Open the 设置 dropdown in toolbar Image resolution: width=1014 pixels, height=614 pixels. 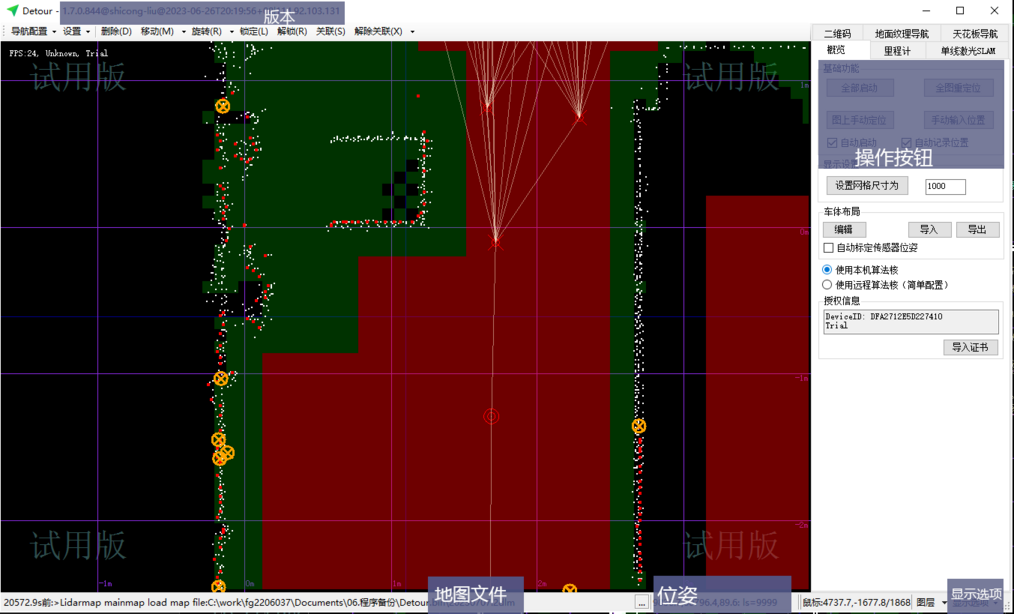(x=76, y=32)
